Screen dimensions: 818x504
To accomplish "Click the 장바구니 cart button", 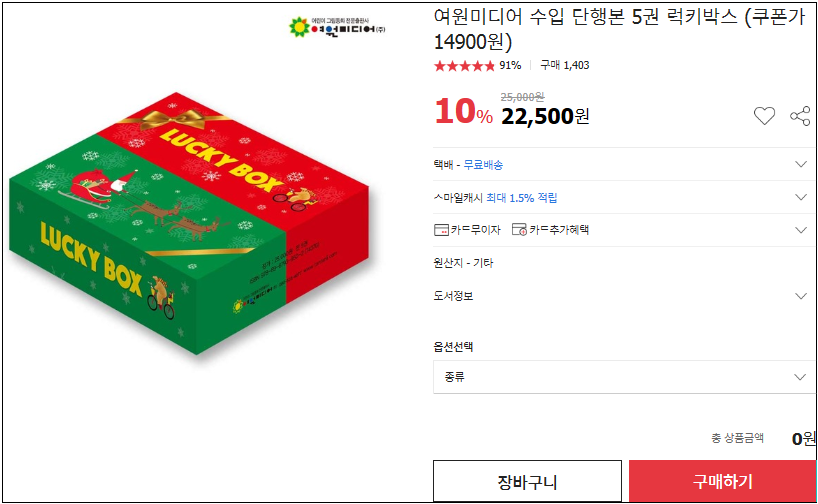I will click(527, 481).
